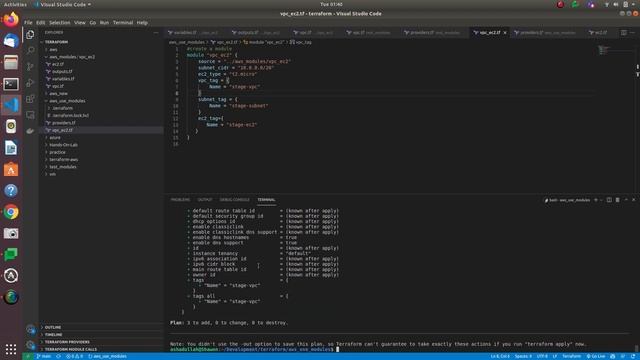The image size is (640, 360).
Task: Click the split editor icon in the tab bar
Action: coord(624,32)
